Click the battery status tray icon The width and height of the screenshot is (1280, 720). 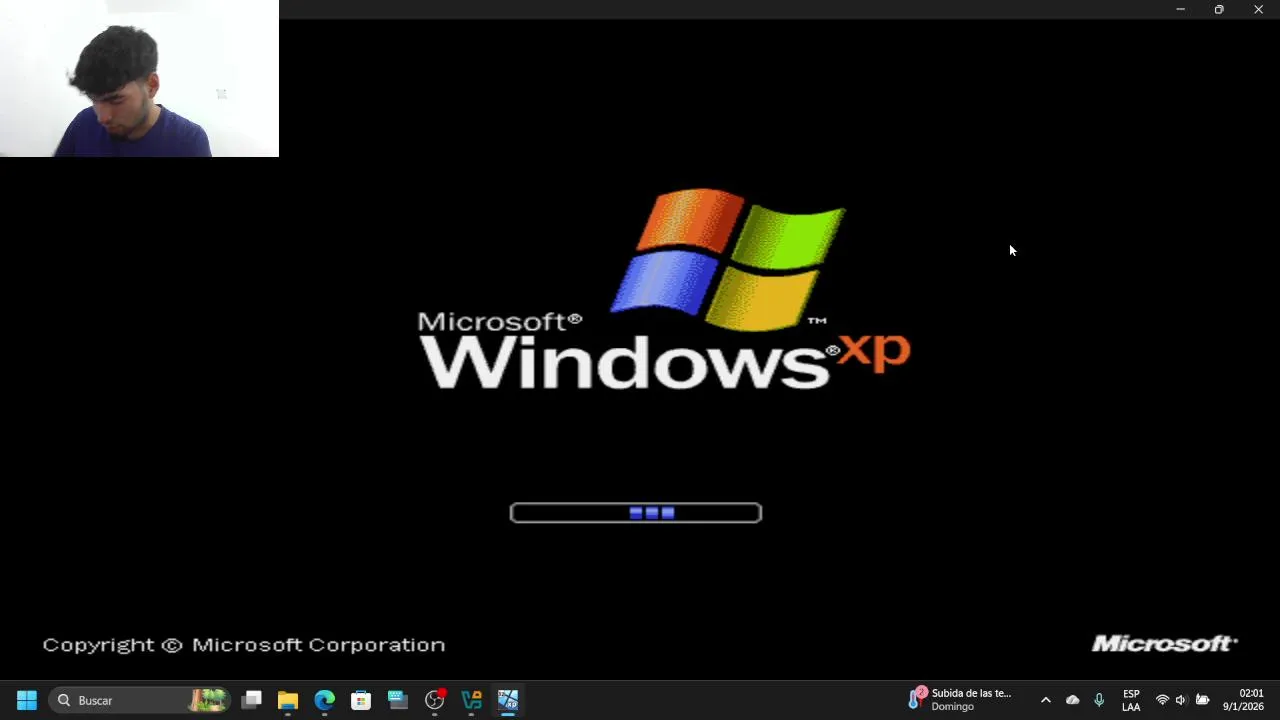pos(1203,700)
